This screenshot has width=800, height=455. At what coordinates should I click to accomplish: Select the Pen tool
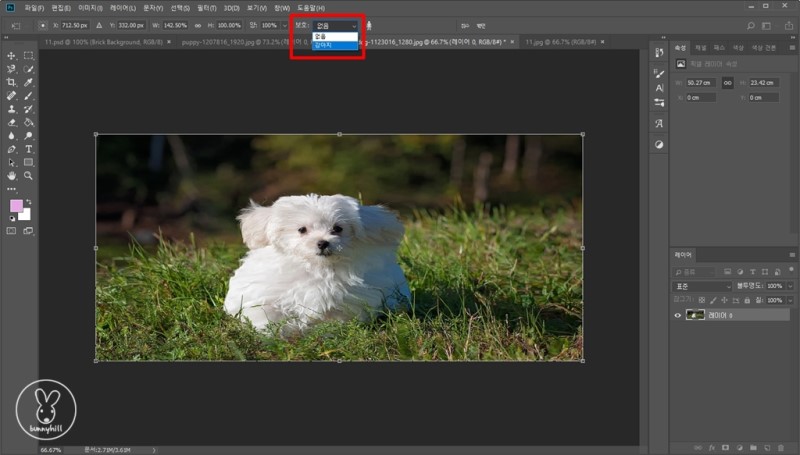tap(11, 148)
